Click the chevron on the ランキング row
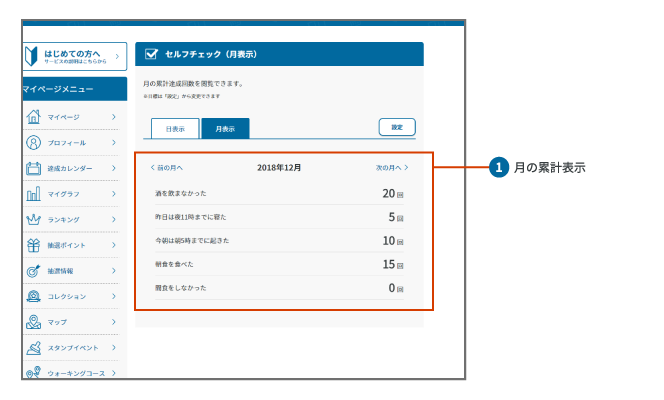Viewport: 664px width, 400px height. 113,219
